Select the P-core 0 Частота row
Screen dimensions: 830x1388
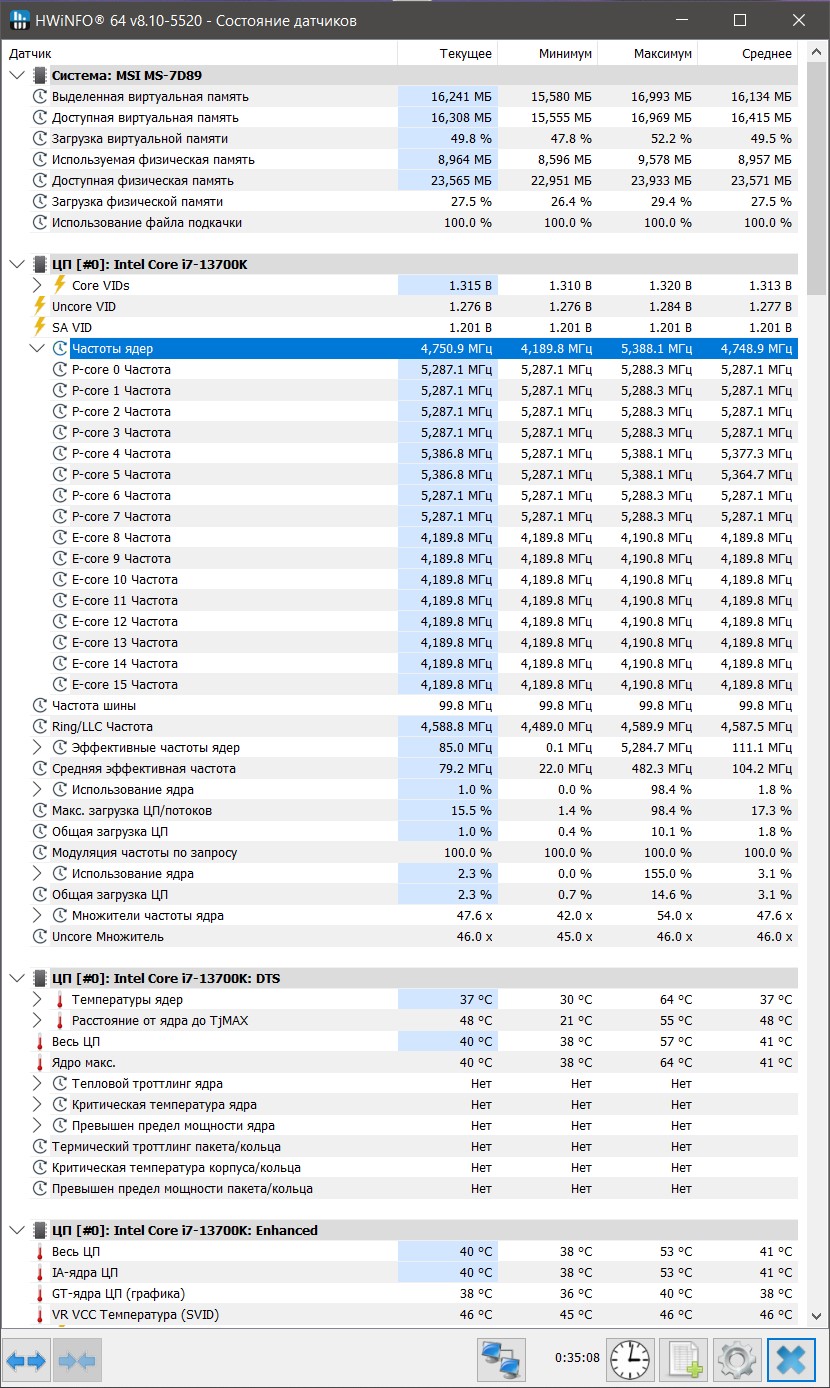[x=400, y=369]
